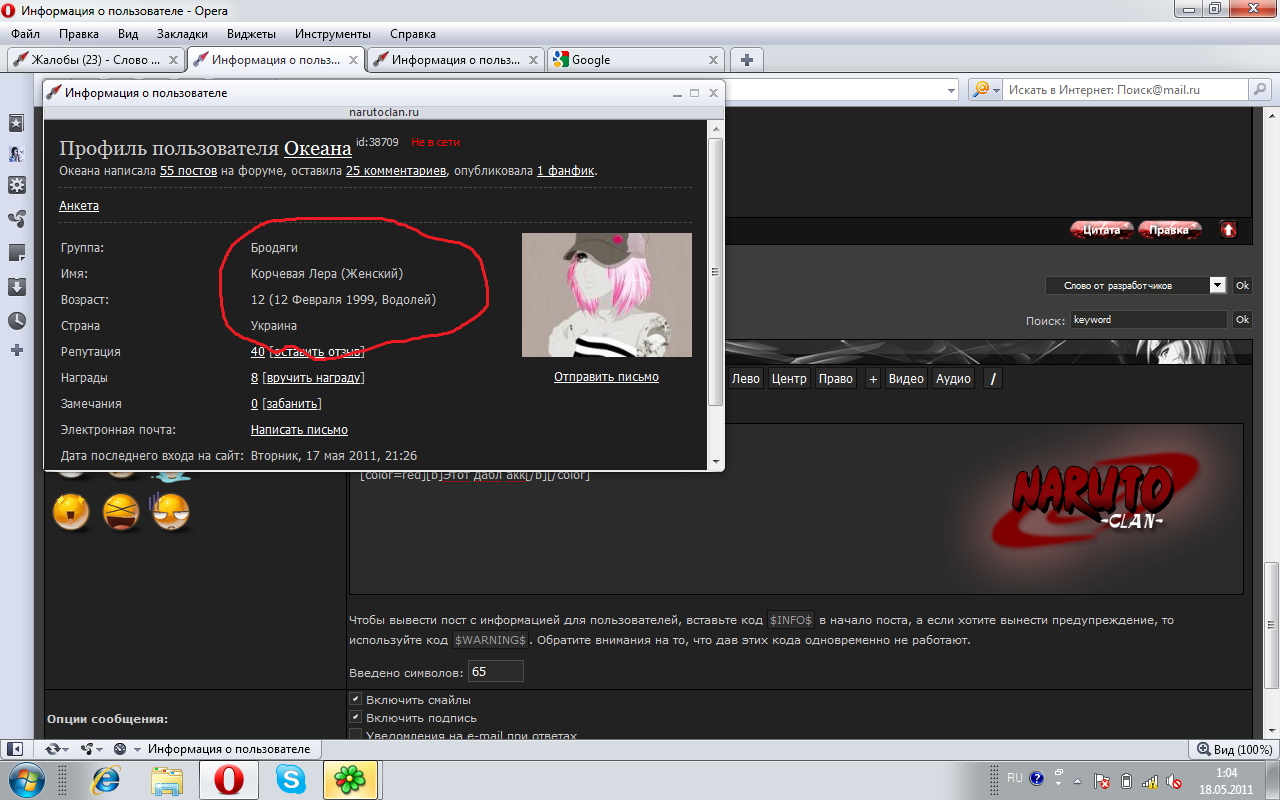Image resolution: width=1280 pixels, height=800 pixels.
Task: Open the Океана profile link
Action: [x=318, y=149]
